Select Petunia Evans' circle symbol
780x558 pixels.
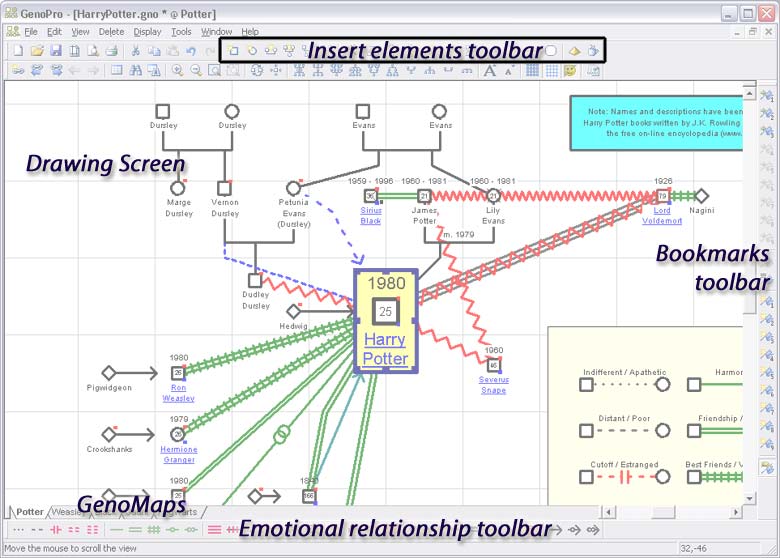point(293,188)
